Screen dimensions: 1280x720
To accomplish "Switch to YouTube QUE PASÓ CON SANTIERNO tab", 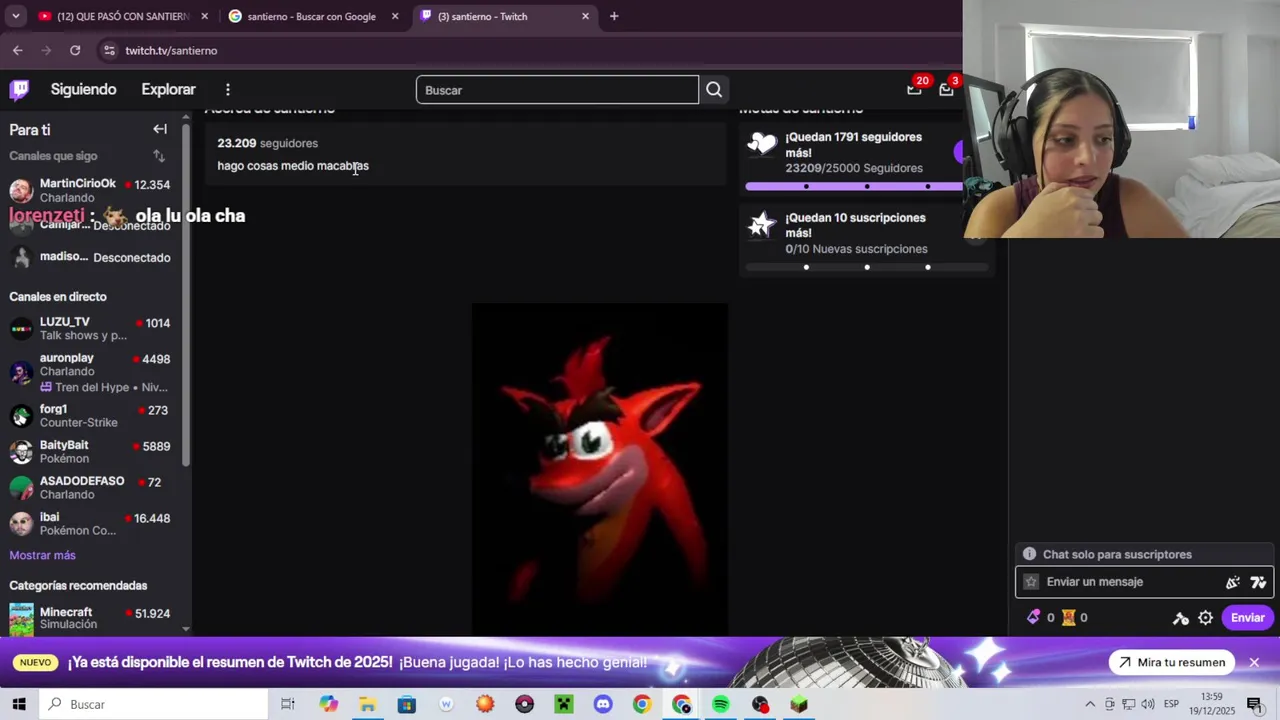I will tap(122, 16).
